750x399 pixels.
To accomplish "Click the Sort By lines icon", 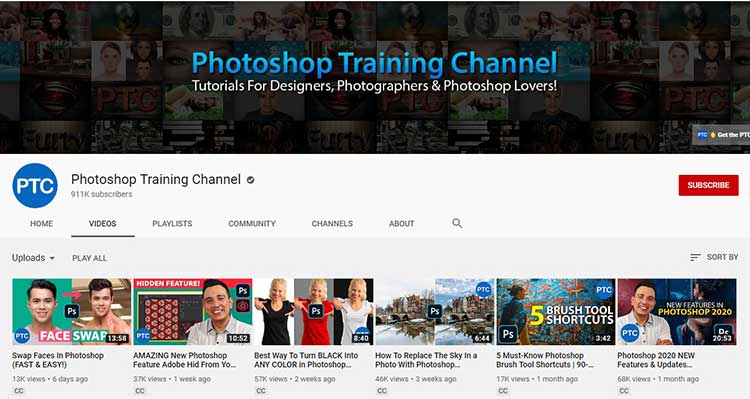I will point(695,257).
